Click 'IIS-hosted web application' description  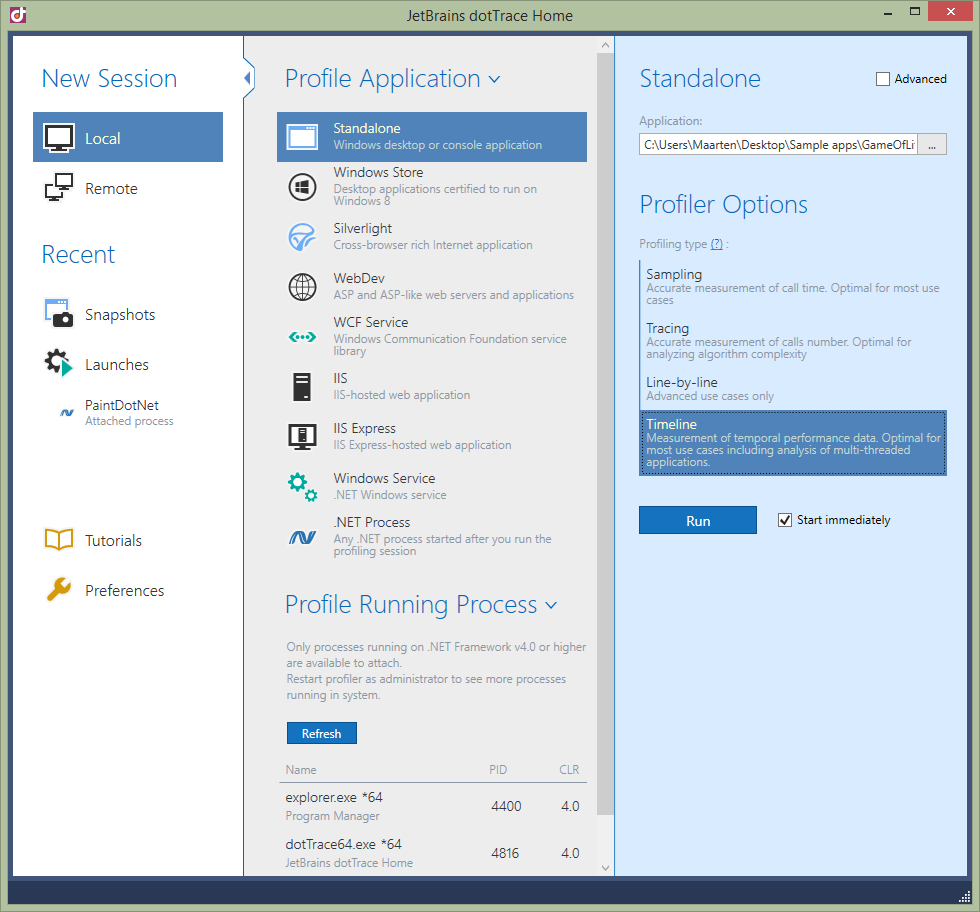pos(402,395)
